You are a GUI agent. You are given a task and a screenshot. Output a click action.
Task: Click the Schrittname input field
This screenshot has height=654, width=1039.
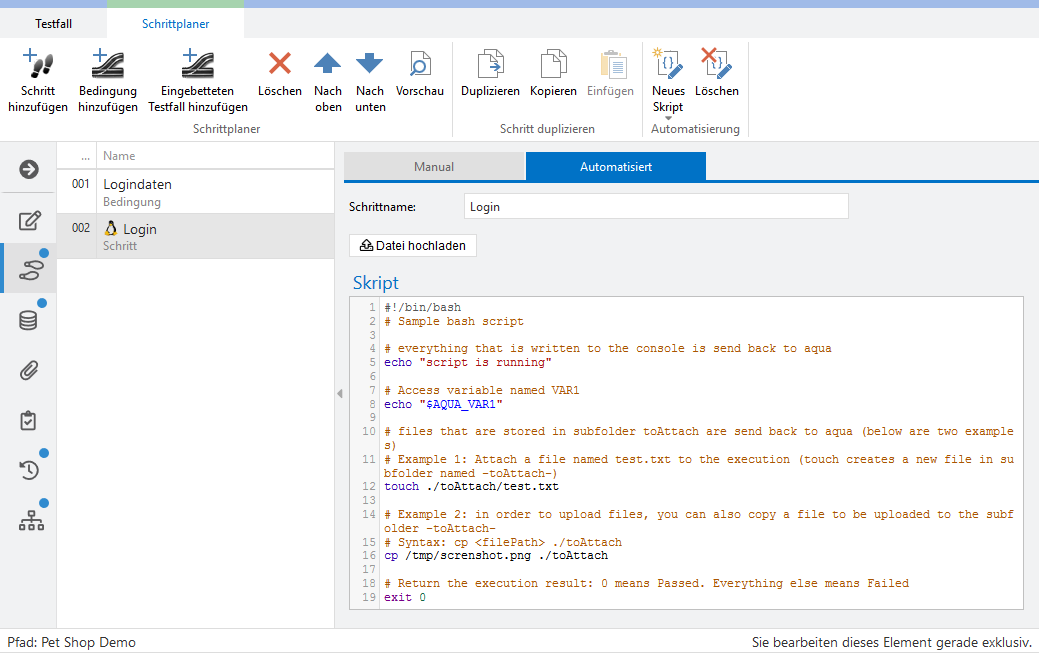pyautogui.click(x=656, y=207)
